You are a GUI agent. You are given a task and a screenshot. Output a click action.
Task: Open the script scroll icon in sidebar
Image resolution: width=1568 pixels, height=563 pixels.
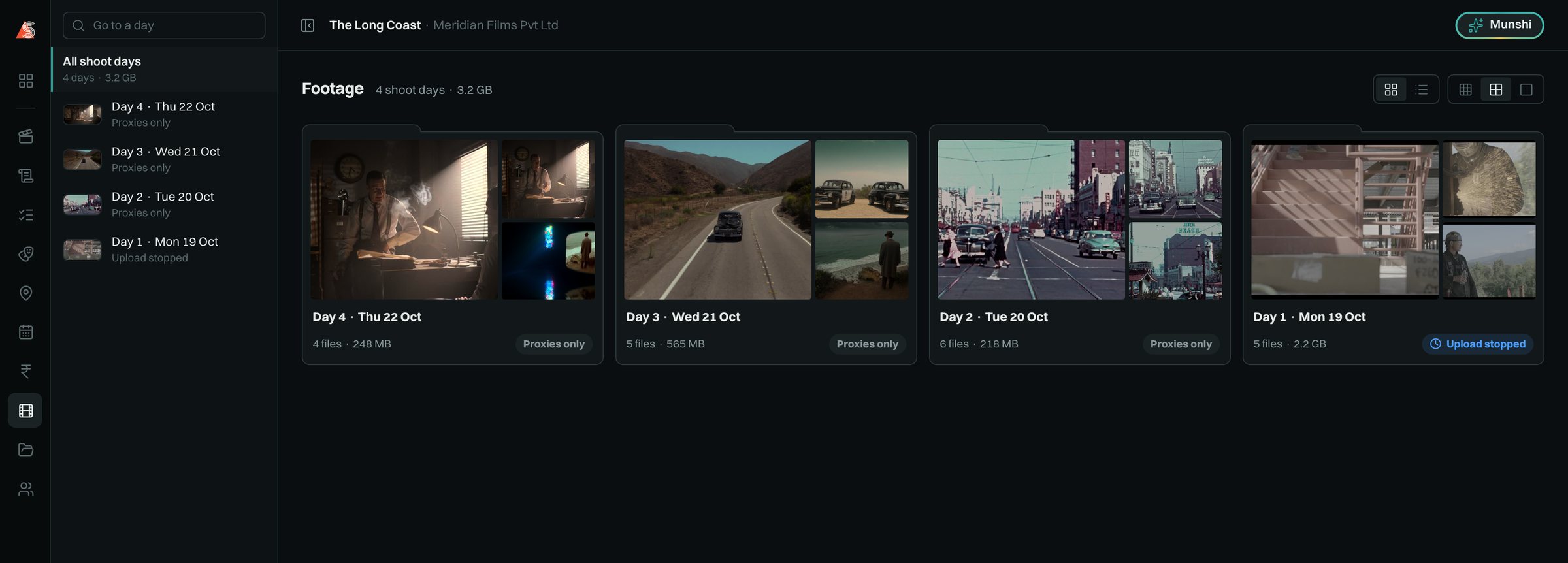pyautogui.click(x=25, y=176)
